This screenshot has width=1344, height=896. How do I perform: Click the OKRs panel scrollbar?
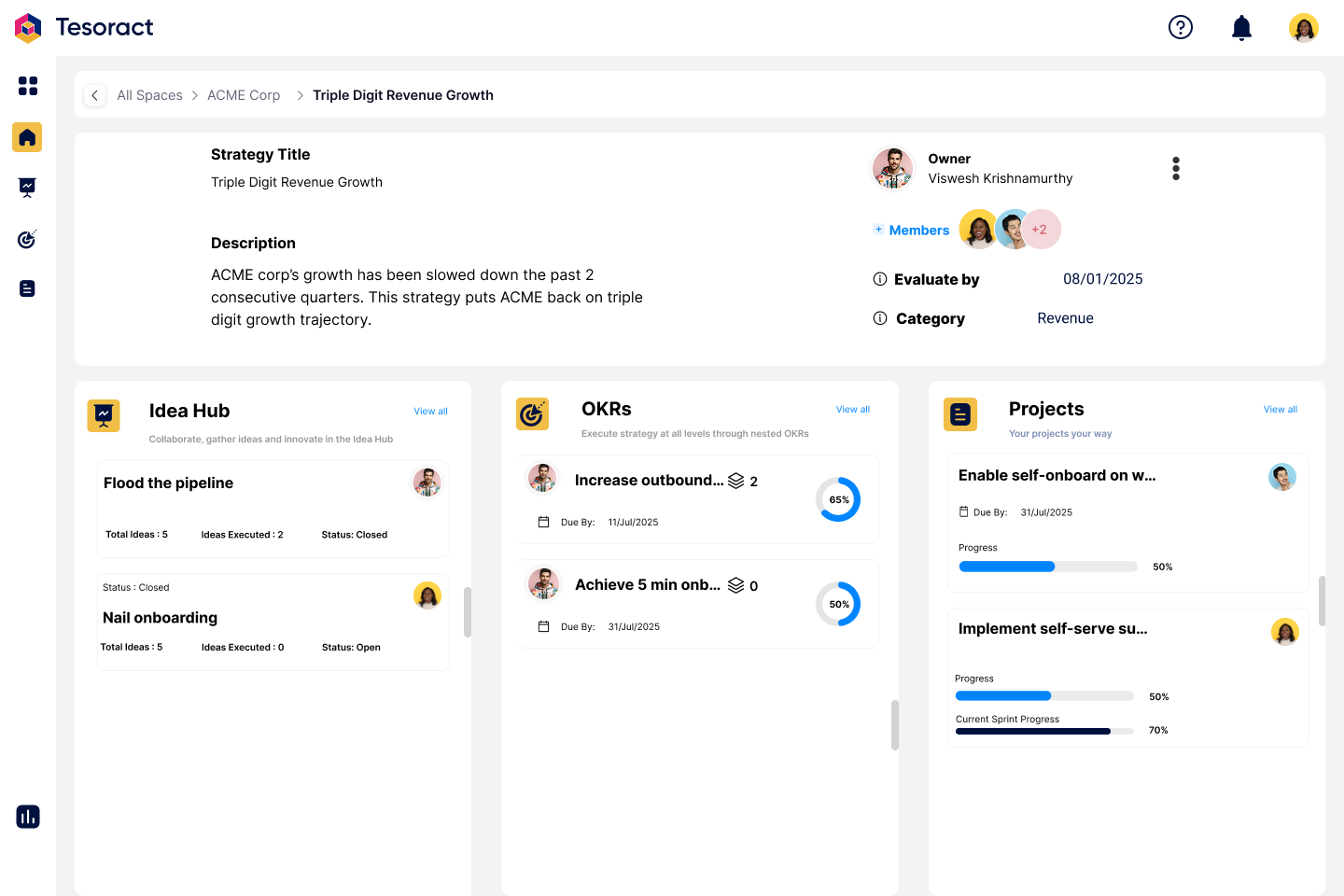[895, 725]
